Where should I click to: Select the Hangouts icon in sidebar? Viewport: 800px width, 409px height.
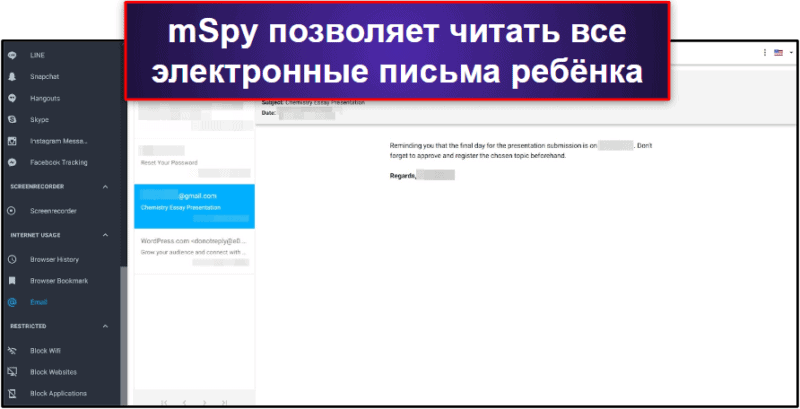coord(12,98)
